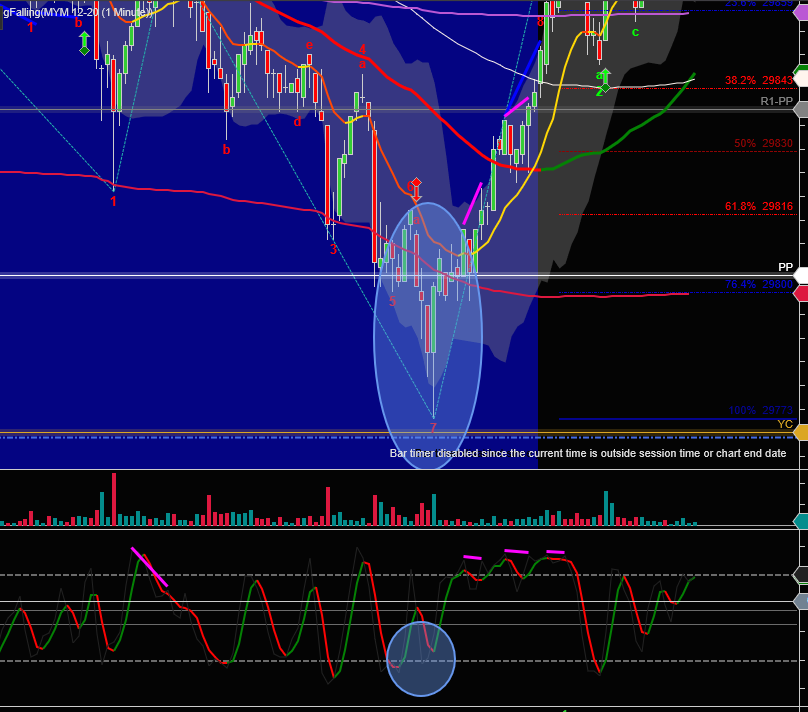Select the blue trend line on the rally
Screen dimensions: 808x712
tap(523, 77)
